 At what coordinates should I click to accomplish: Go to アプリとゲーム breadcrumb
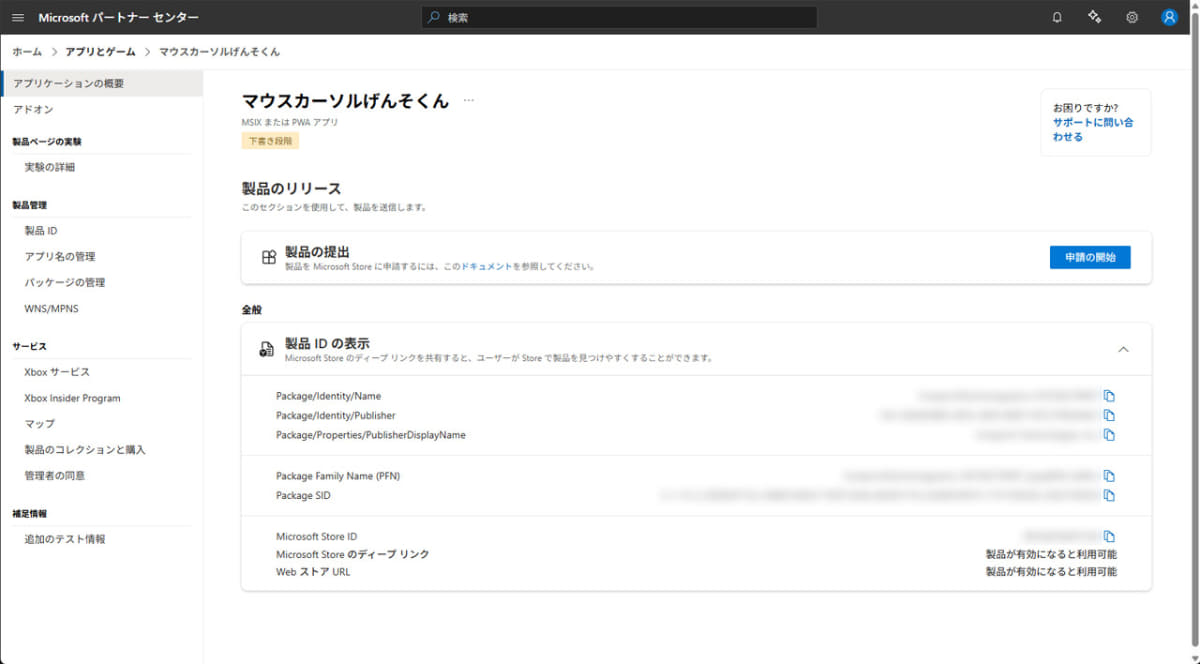click(100, 51)
